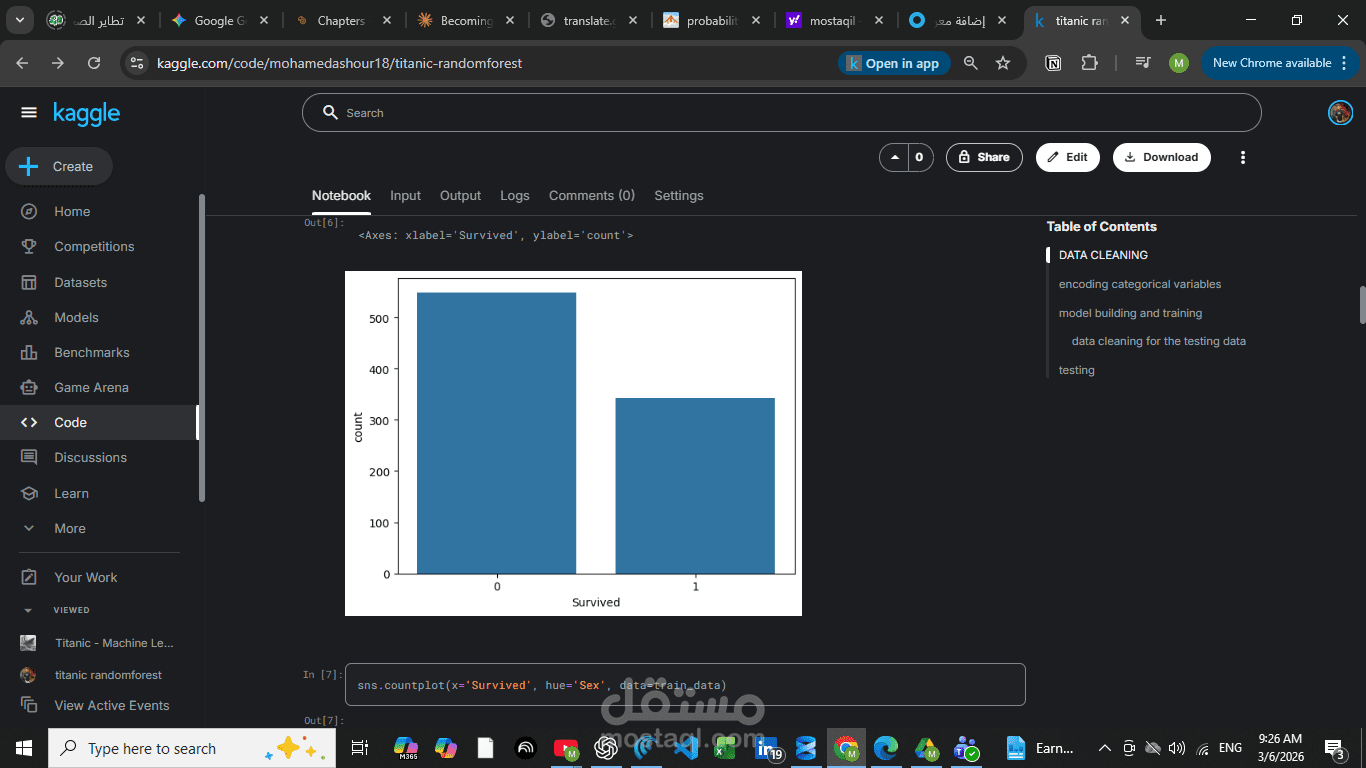Viewport: 1366px width, 768px height.
Task: Click the Survived countplot image
Action: pos(573,443)
